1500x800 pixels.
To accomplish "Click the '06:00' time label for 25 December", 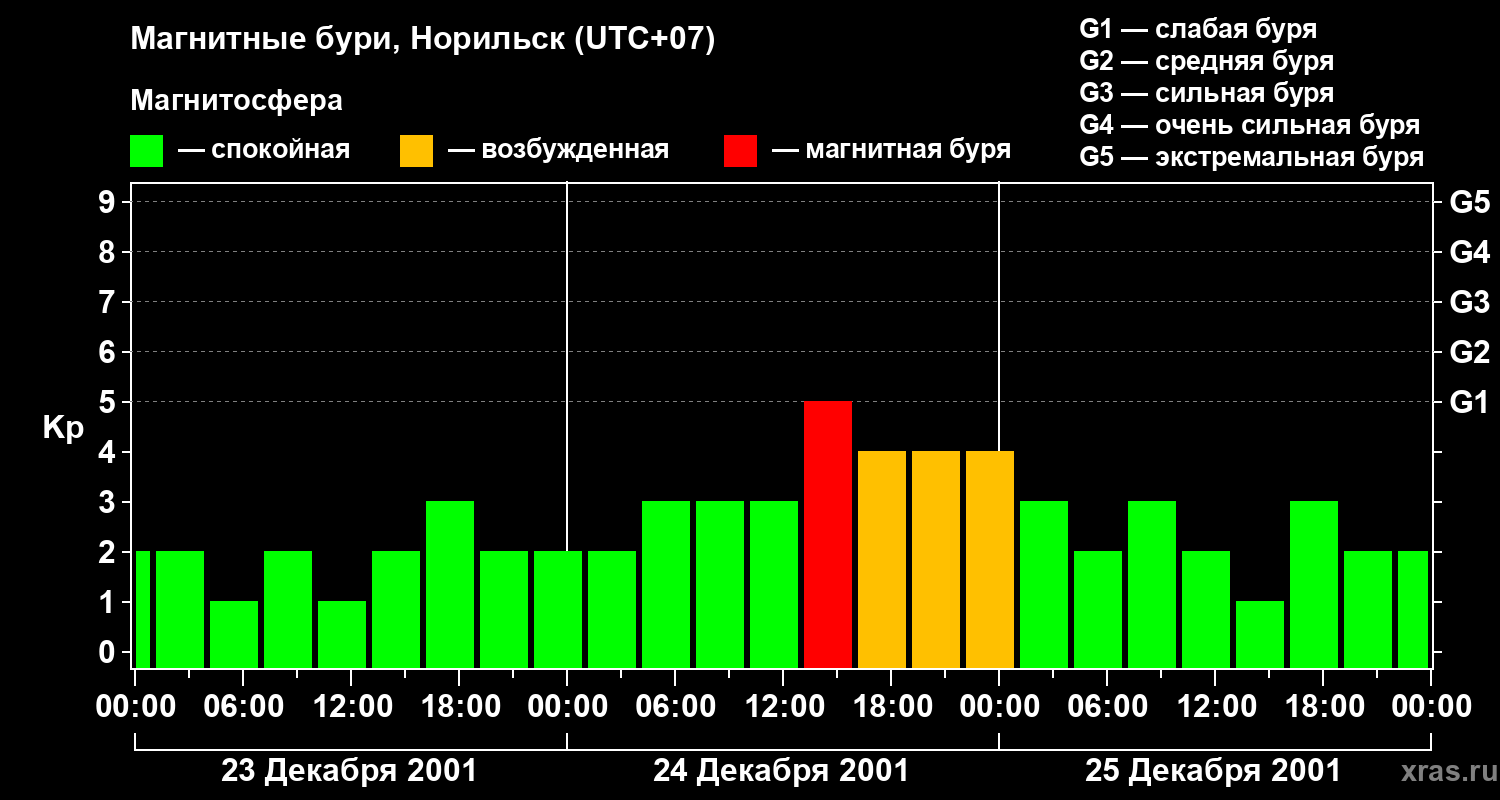I will [x=1107, y=707].
